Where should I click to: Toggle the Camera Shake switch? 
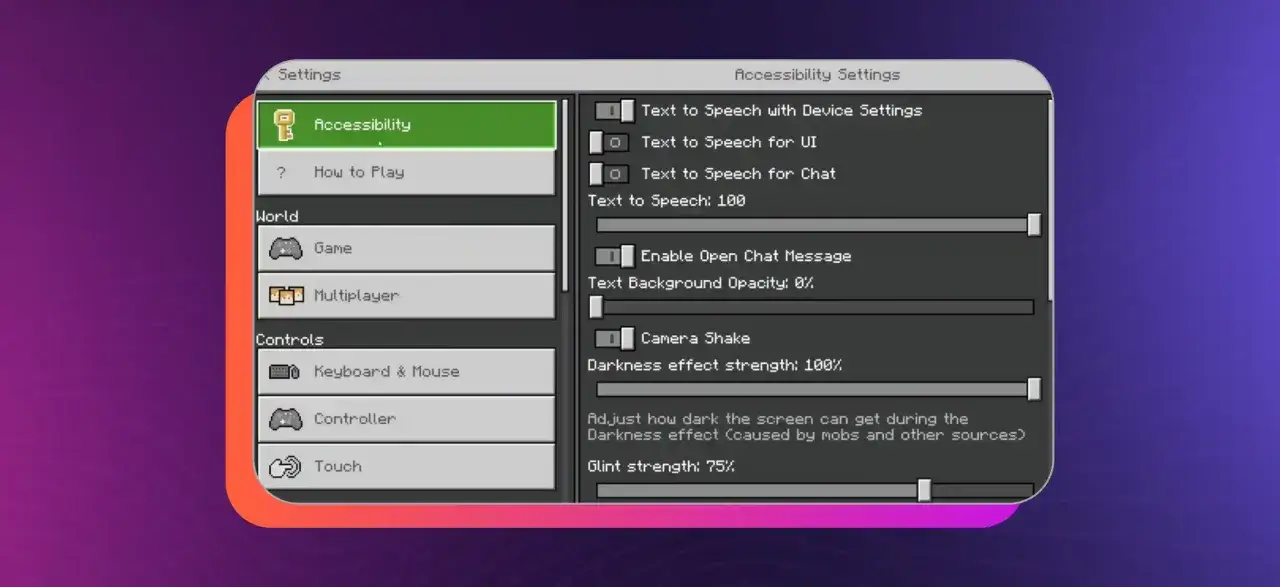coord(615,338)
